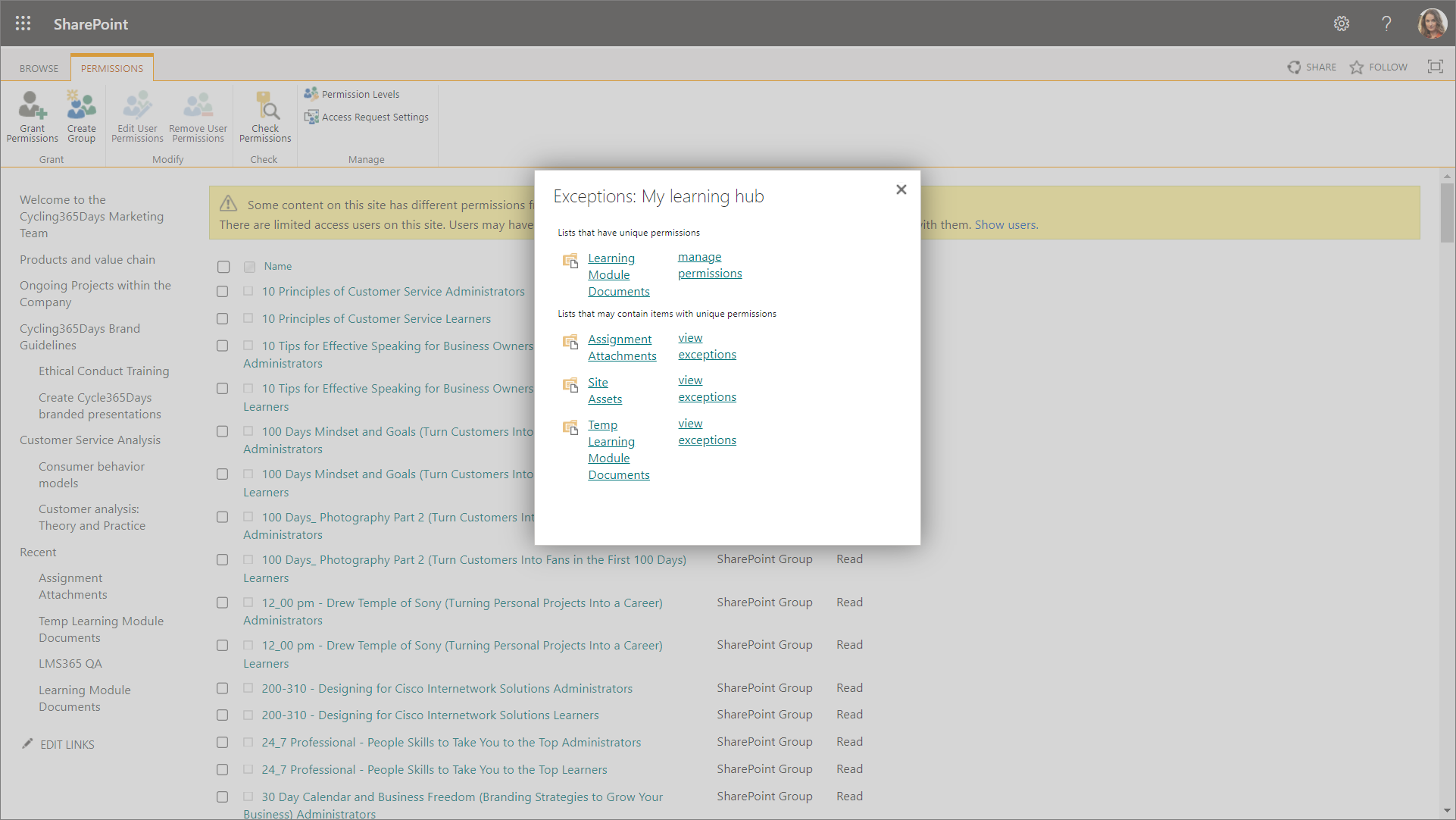The height and width of the screenshot is (820, 1456).
Task: Open the SharePoint app launcher grid
Action: pos(23,23)
